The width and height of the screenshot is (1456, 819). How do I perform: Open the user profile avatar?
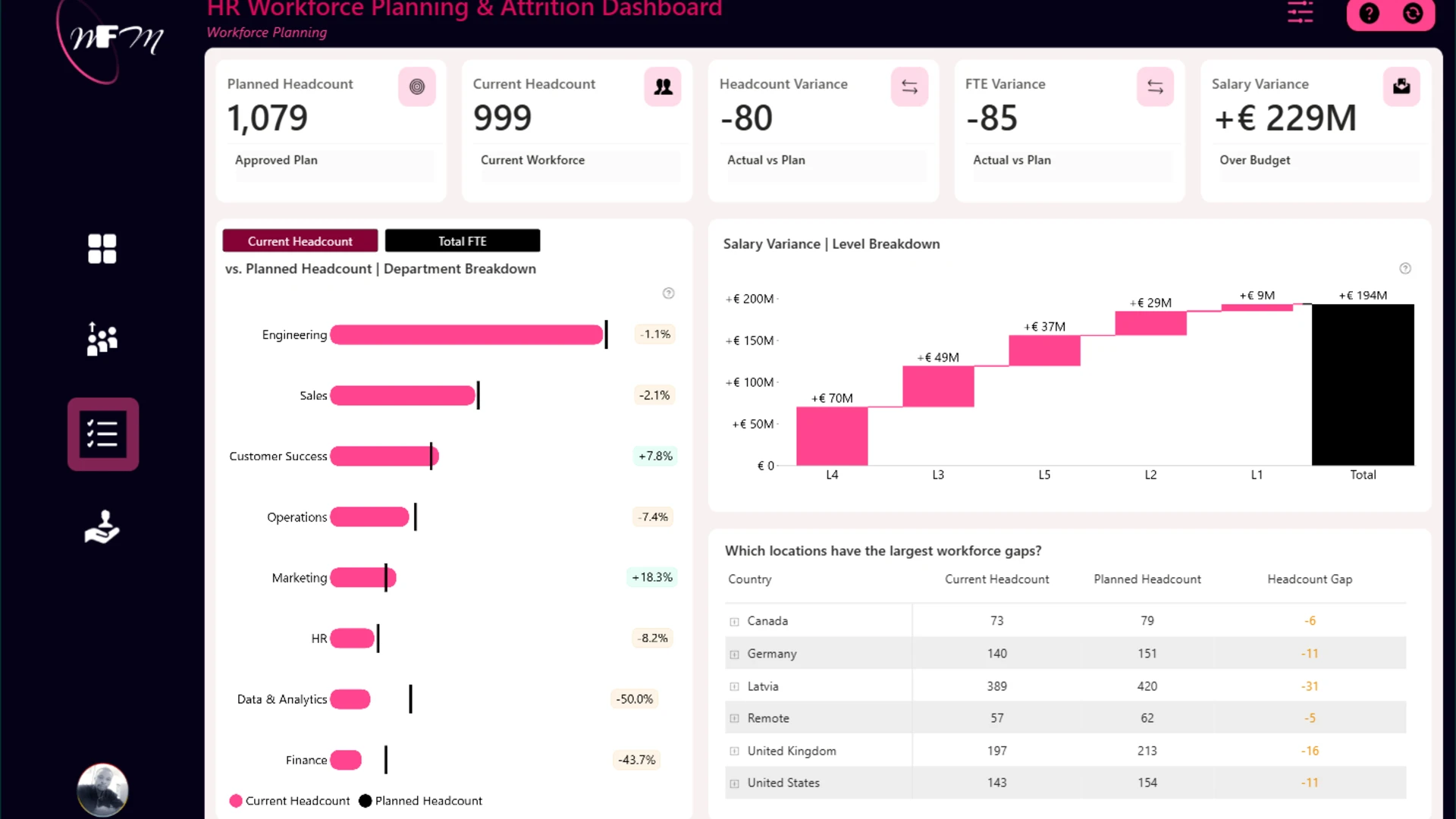tap(102, 789)
